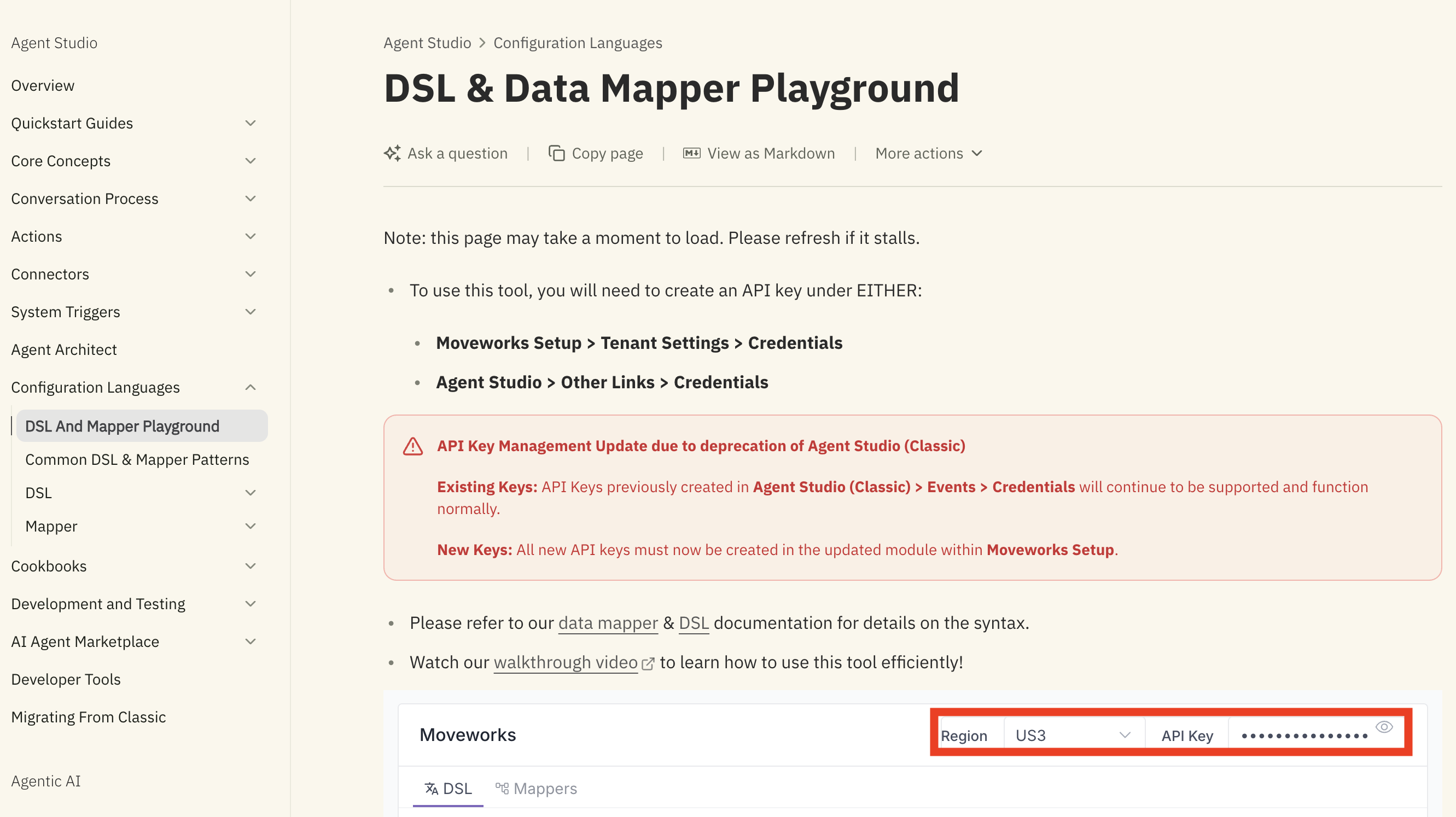Follow the data mapper documentation link
Viewport: 1456px width, 817px height.
pos(608,623)
